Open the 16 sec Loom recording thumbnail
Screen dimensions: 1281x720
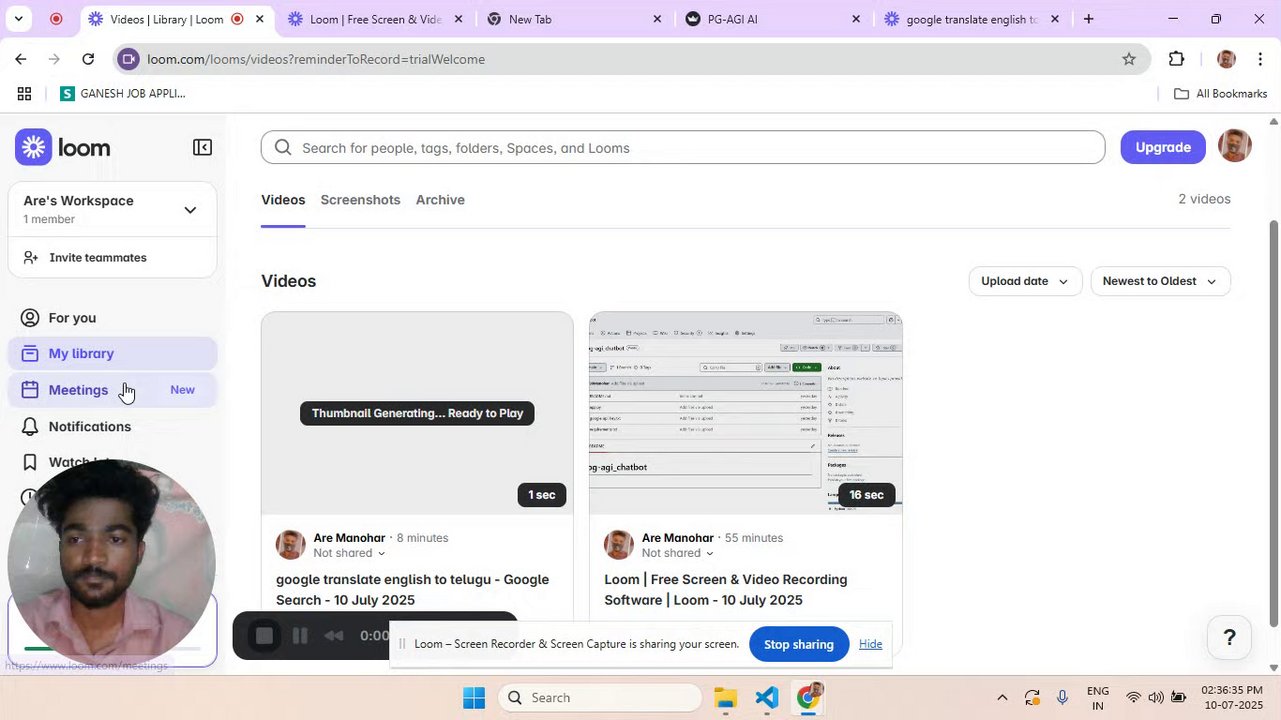pyautogui.click(x=745, y=413)
